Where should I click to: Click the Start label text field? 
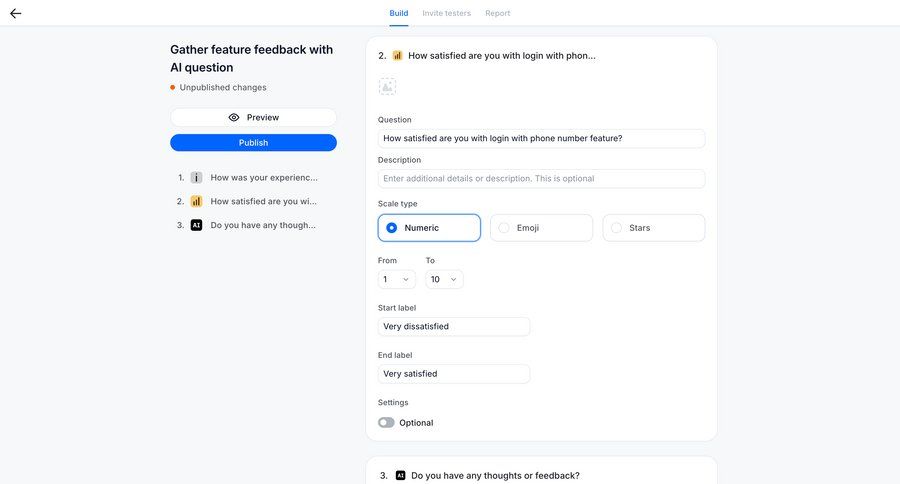coord(454,327)
